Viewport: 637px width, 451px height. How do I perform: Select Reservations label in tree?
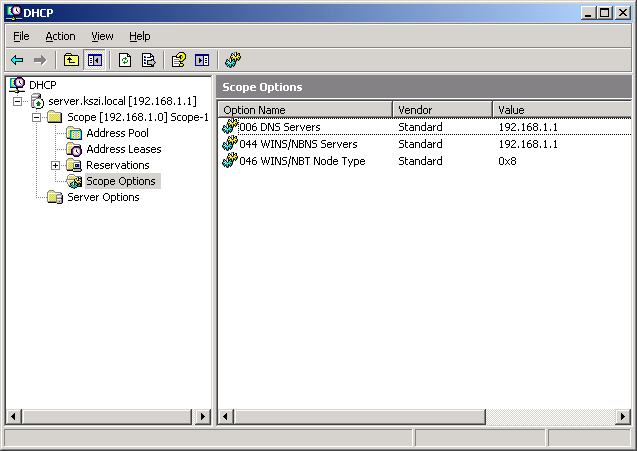point(118,165)
